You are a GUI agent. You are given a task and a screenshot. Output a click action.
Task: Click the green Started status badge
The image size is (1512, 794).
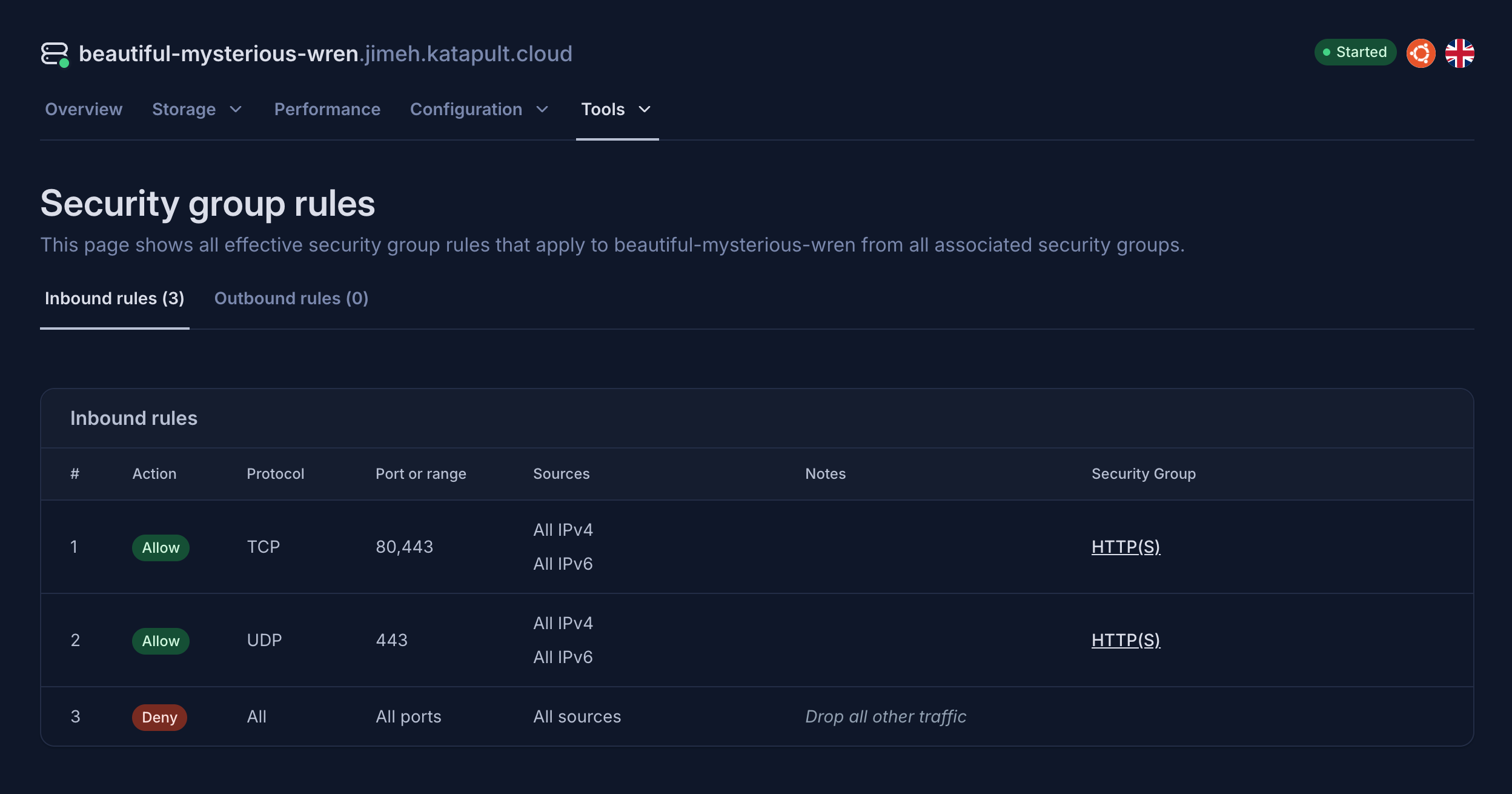click(1355, 52)
